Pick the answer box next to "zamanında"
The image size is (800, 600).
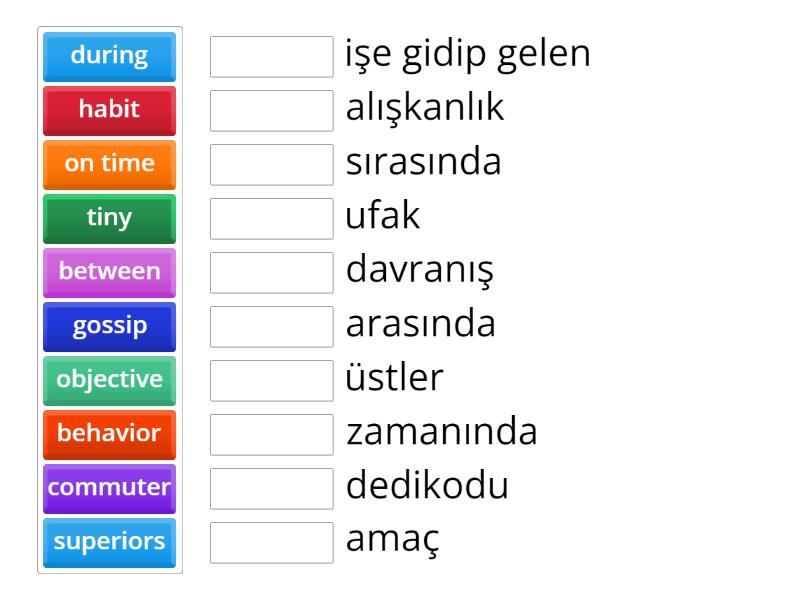click(272, 435)
